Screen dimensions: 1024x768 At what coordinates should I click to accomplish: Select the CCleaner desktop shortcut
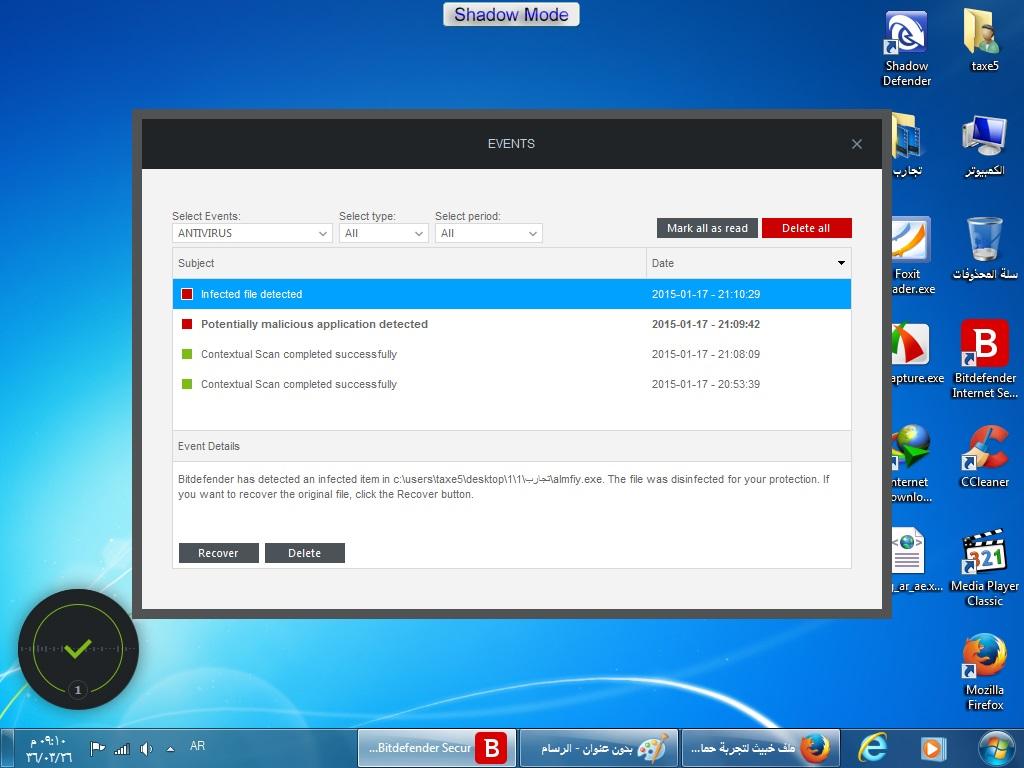point(985,457)
